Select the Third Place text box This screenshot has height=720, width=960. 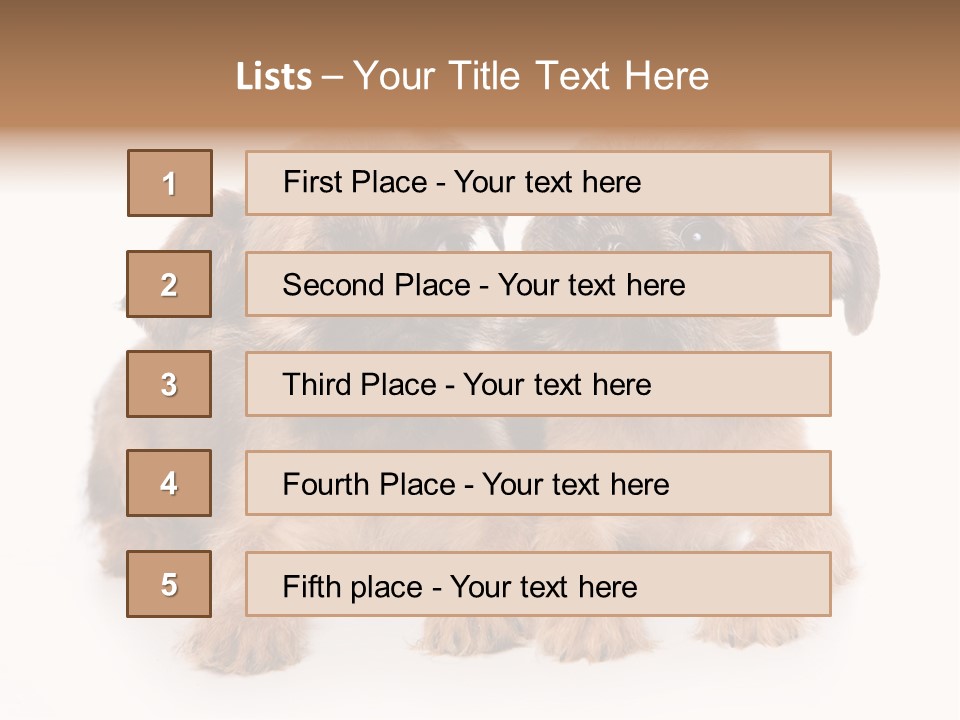[x=538, y=384]
